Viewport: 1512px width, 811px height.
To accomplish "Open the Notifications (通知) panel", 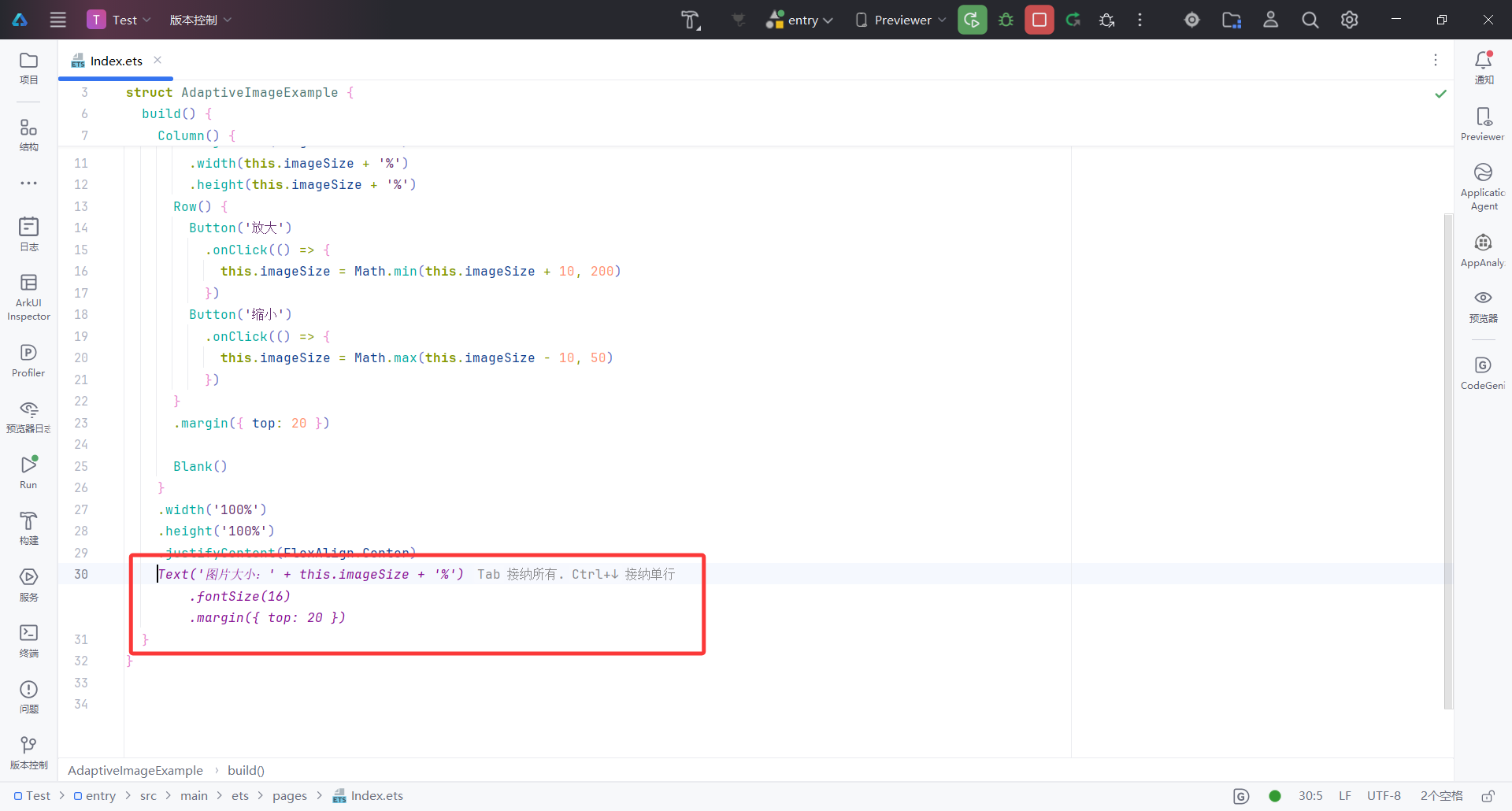I will pyautogui.click(x=1484, y=68).
